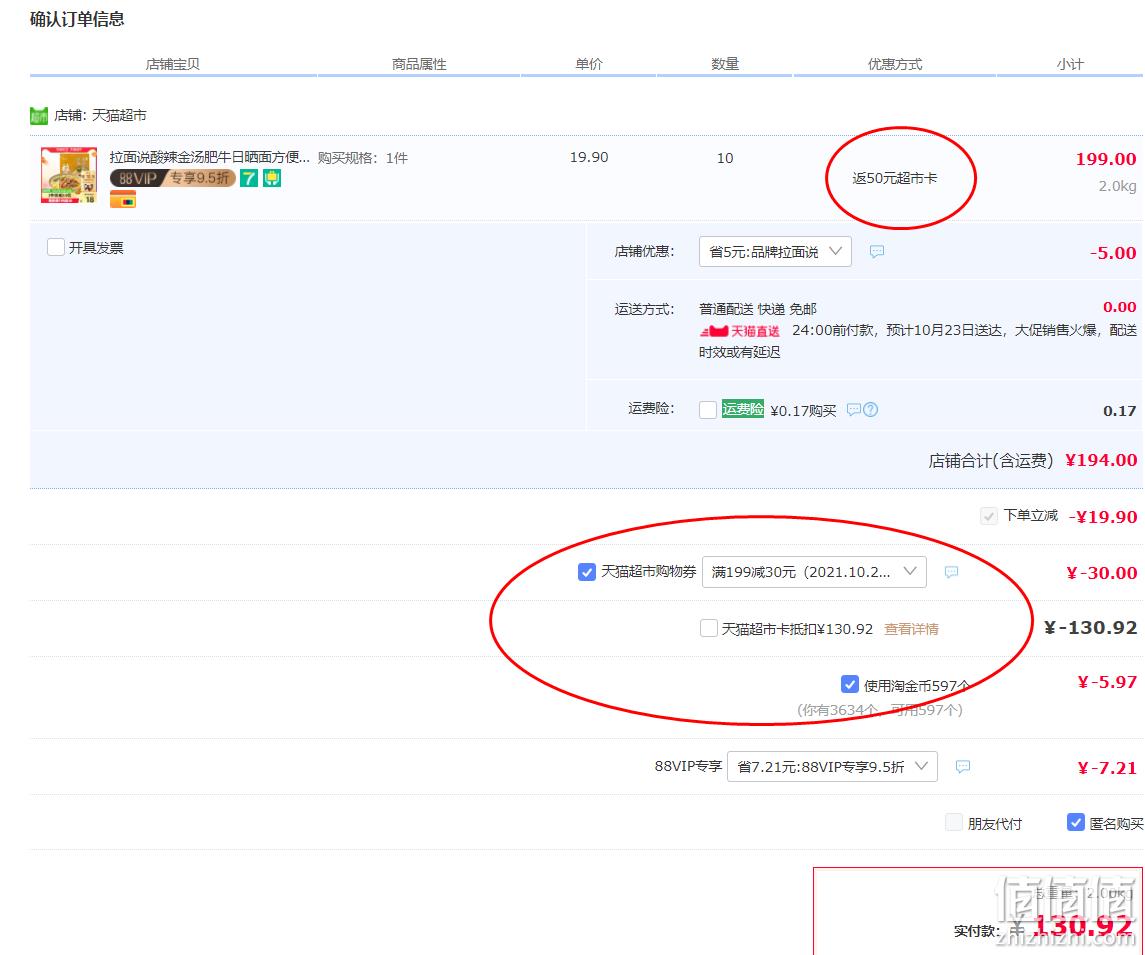The height and width of the screenshot is (955, 1145).
Task: Open the 88VIP 专享9.5折 badge
Action: 172,178
